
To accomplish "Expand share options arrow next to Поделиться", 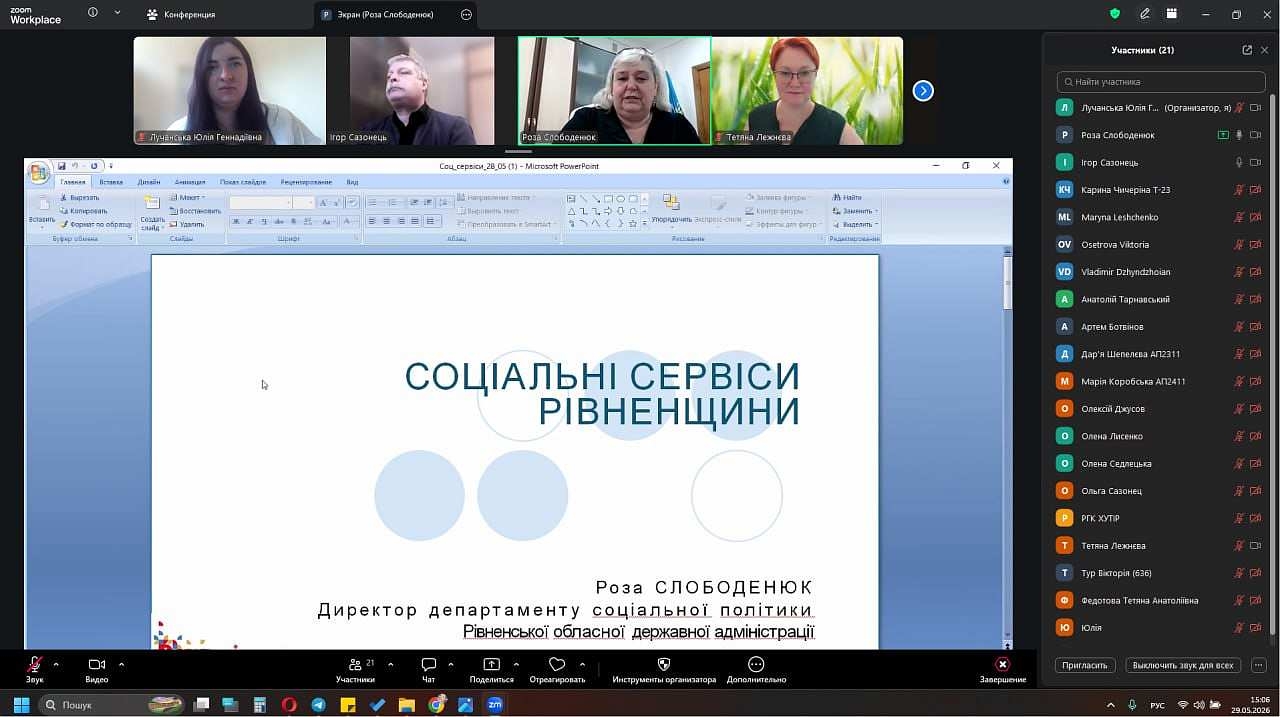I will click(516, 664).
